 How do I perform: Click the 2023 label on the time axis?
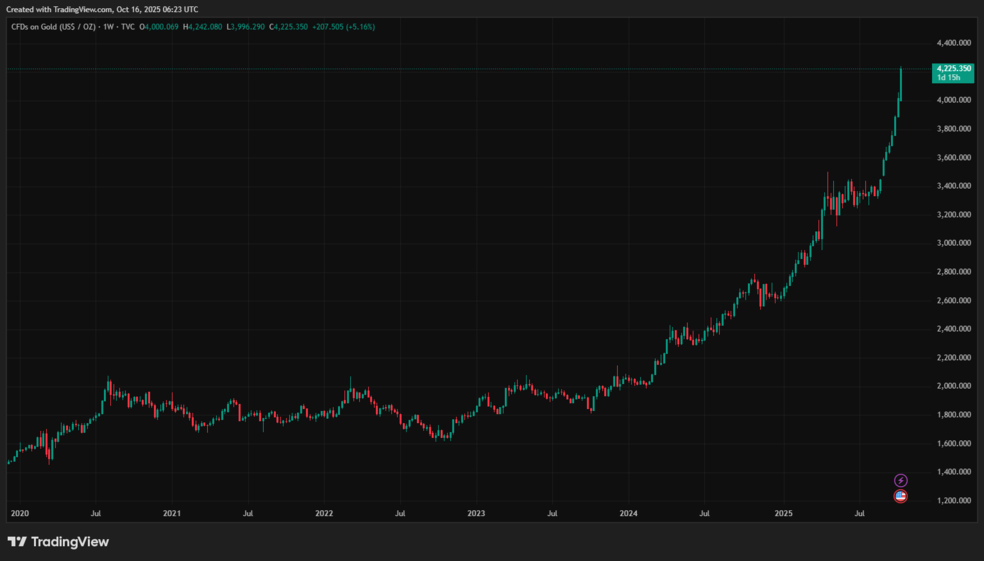(x=476, y=514)
